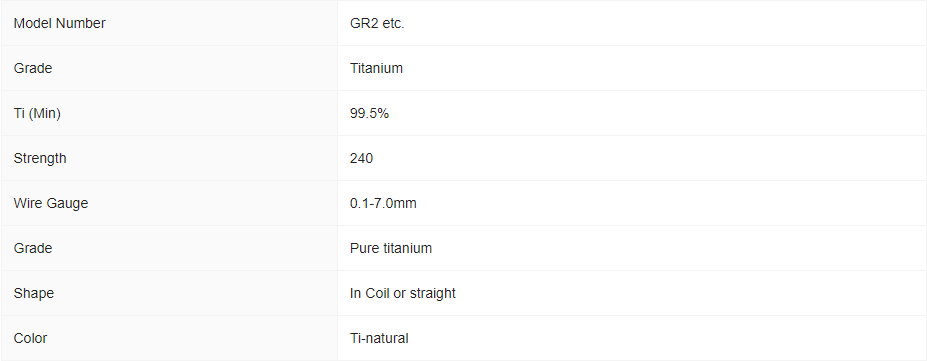
Task: Click the Ti (Min) label
Action: point(37,113)
